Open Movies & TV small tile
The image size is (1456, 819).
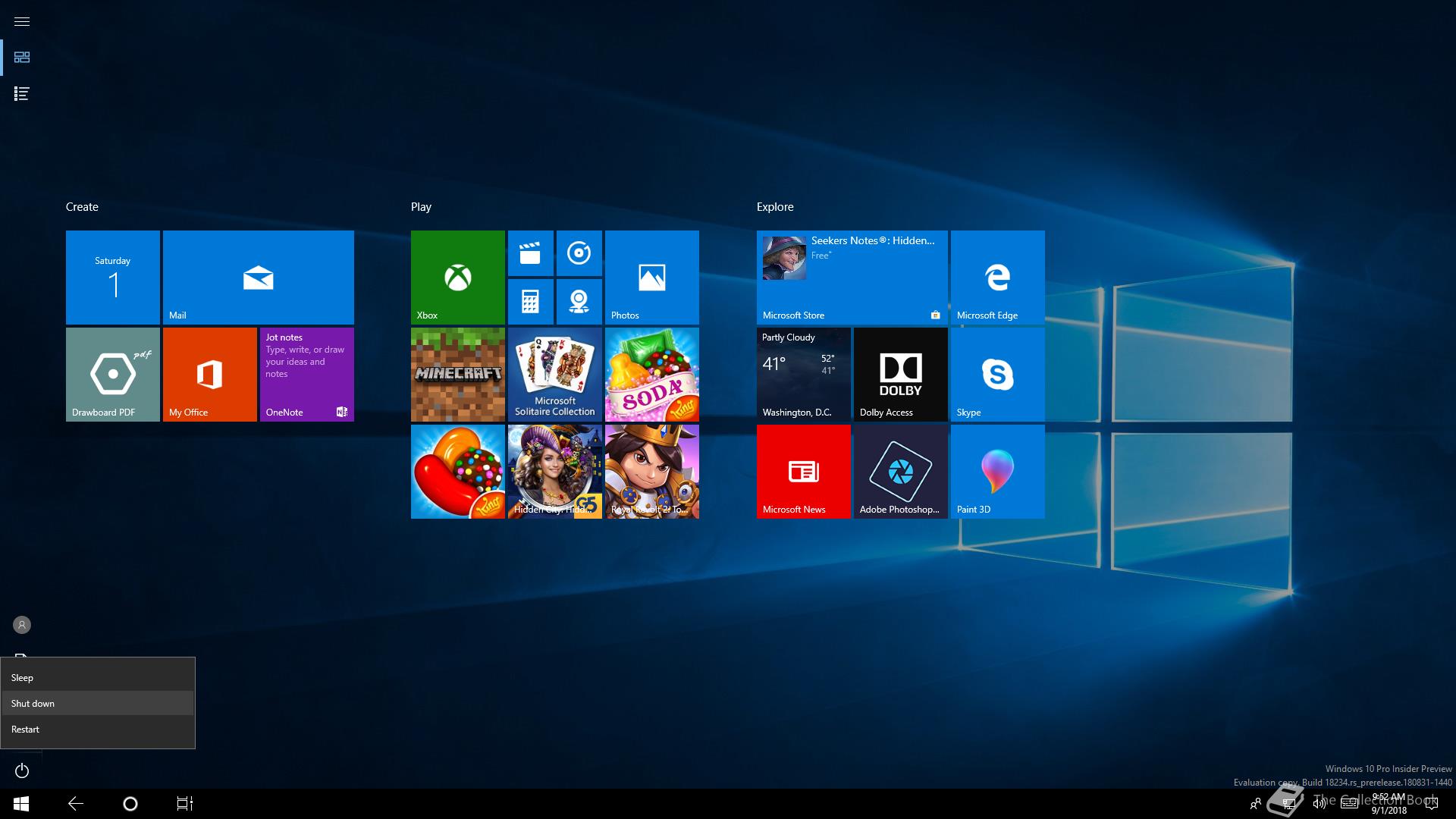pos(531,253)
